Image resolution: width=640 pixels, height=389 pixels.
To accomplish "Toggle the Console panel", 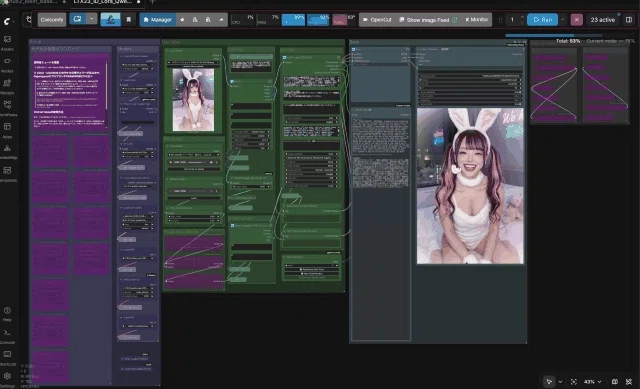I will [7, 336].
